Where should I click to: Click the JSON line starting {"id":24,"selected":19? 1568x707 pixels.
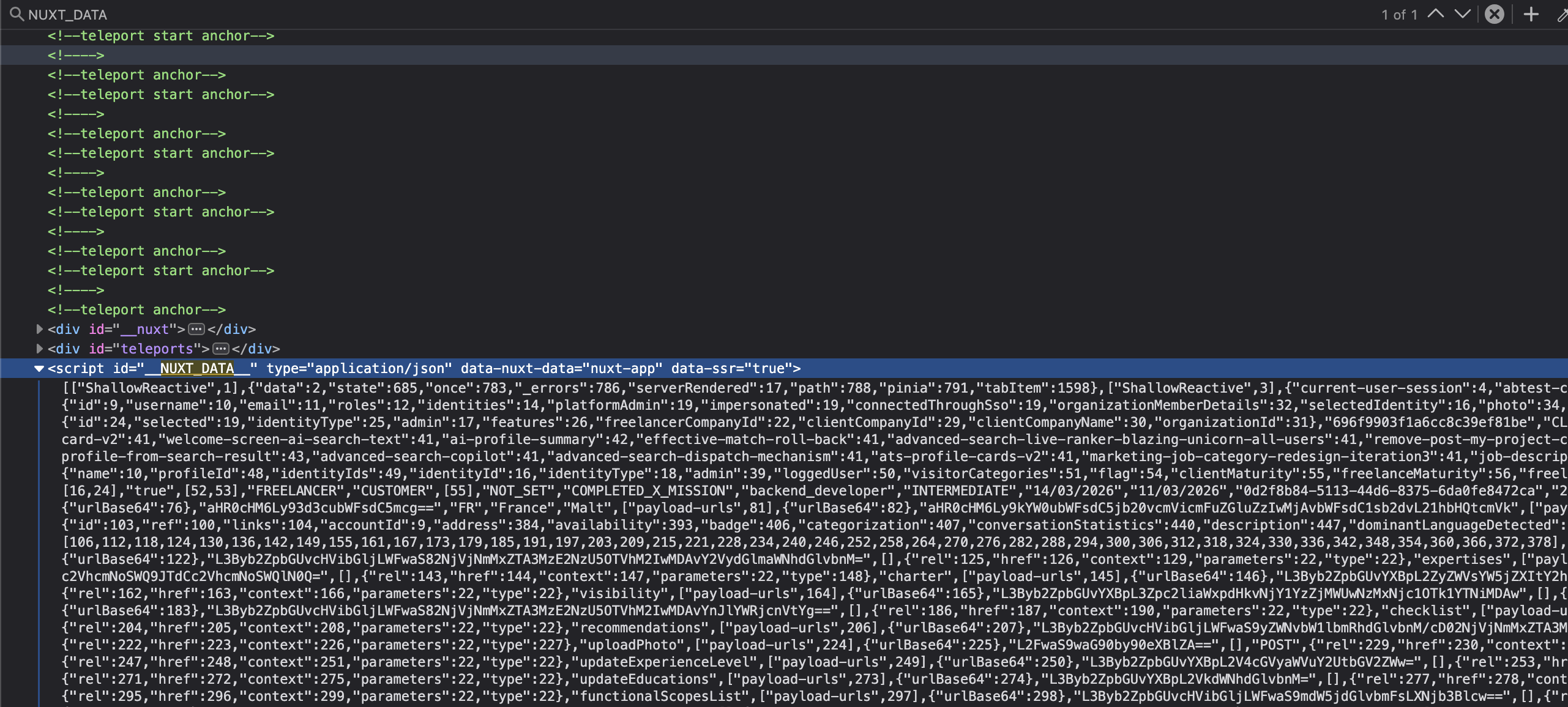[815, 422]
